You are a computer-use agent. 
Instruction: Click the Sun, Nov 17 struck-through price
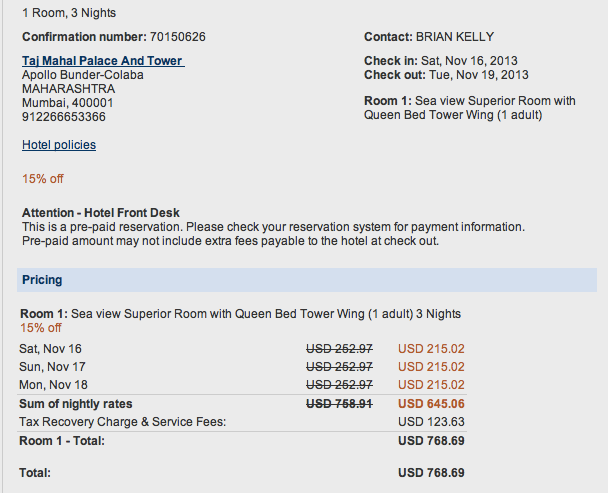339,367
